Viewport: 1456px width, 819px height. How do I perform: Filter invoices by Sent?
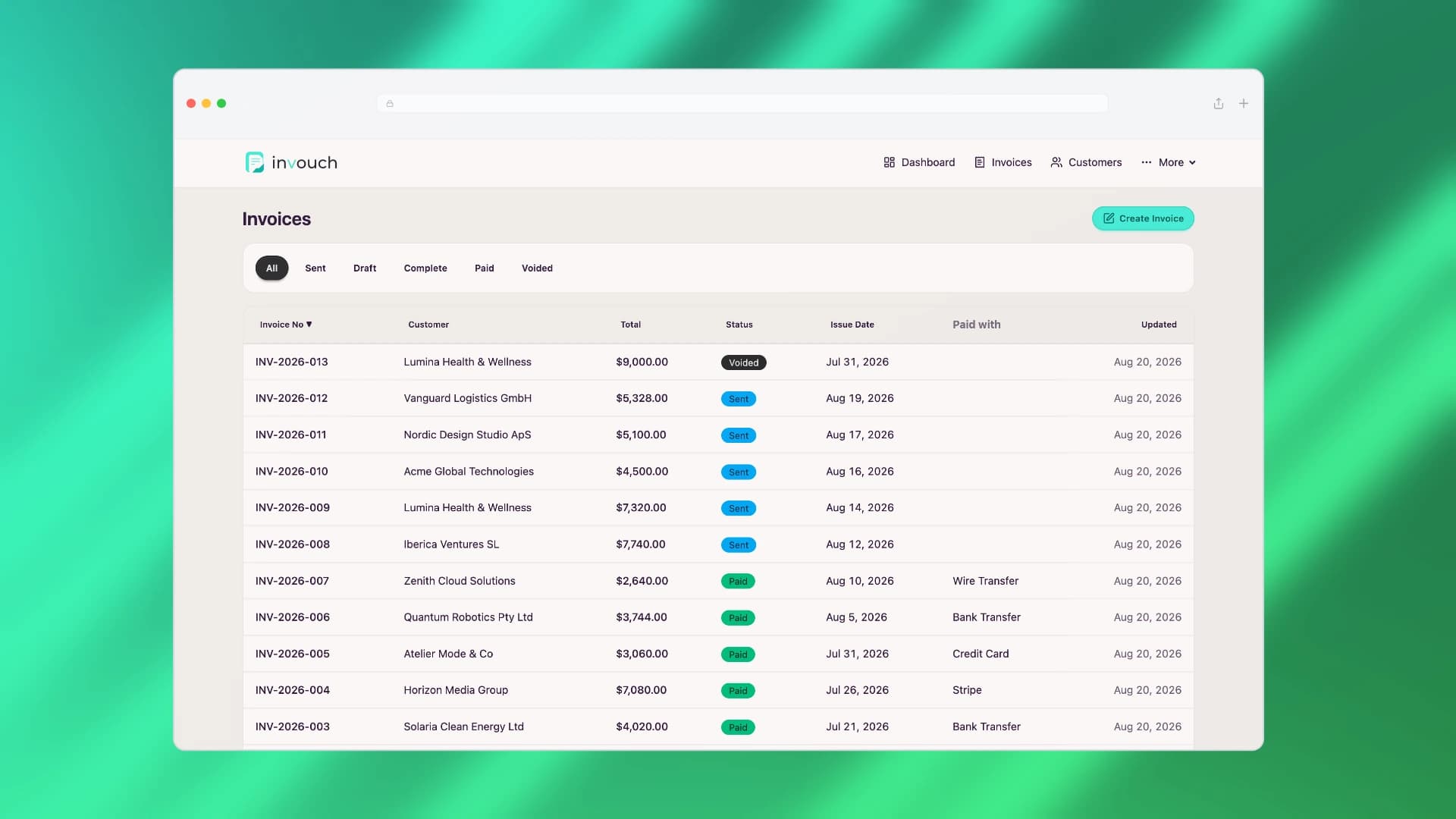pyautogui.click(x=315, y=268)
